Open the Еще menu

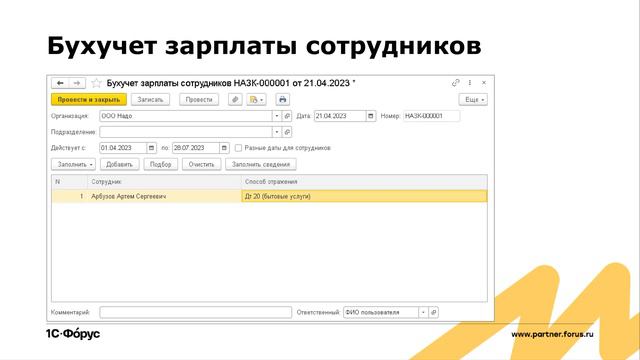(473, 100)
